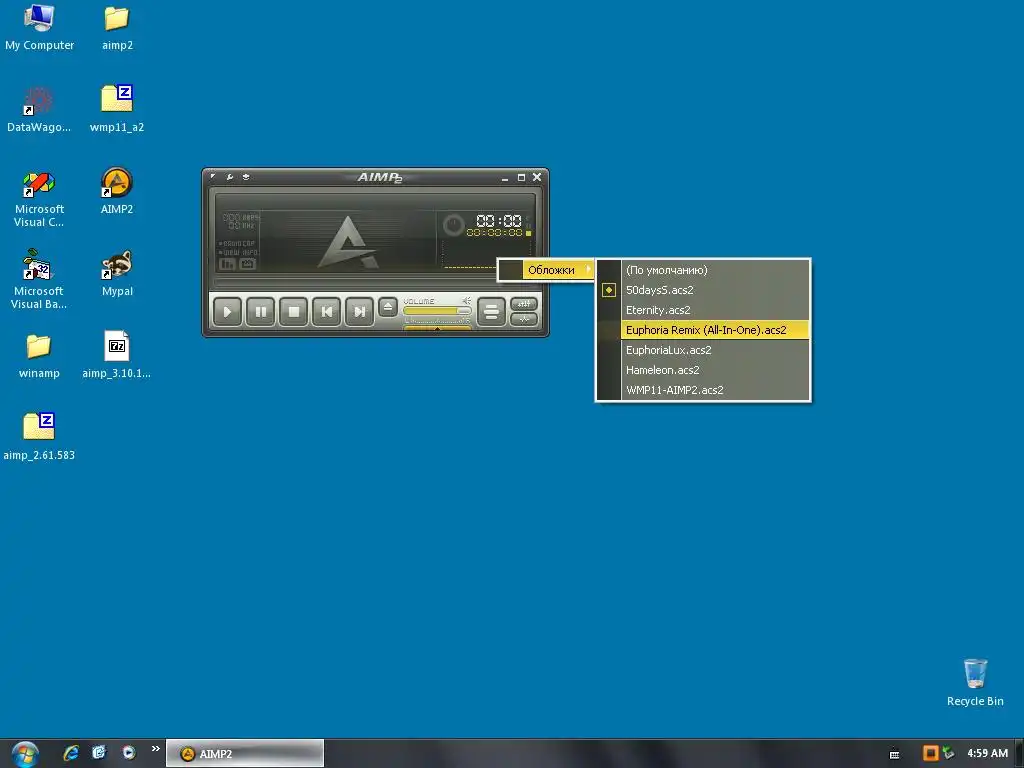
Task: Skip to the previous track
Action: pyautogui.click(x=327, y=312)
